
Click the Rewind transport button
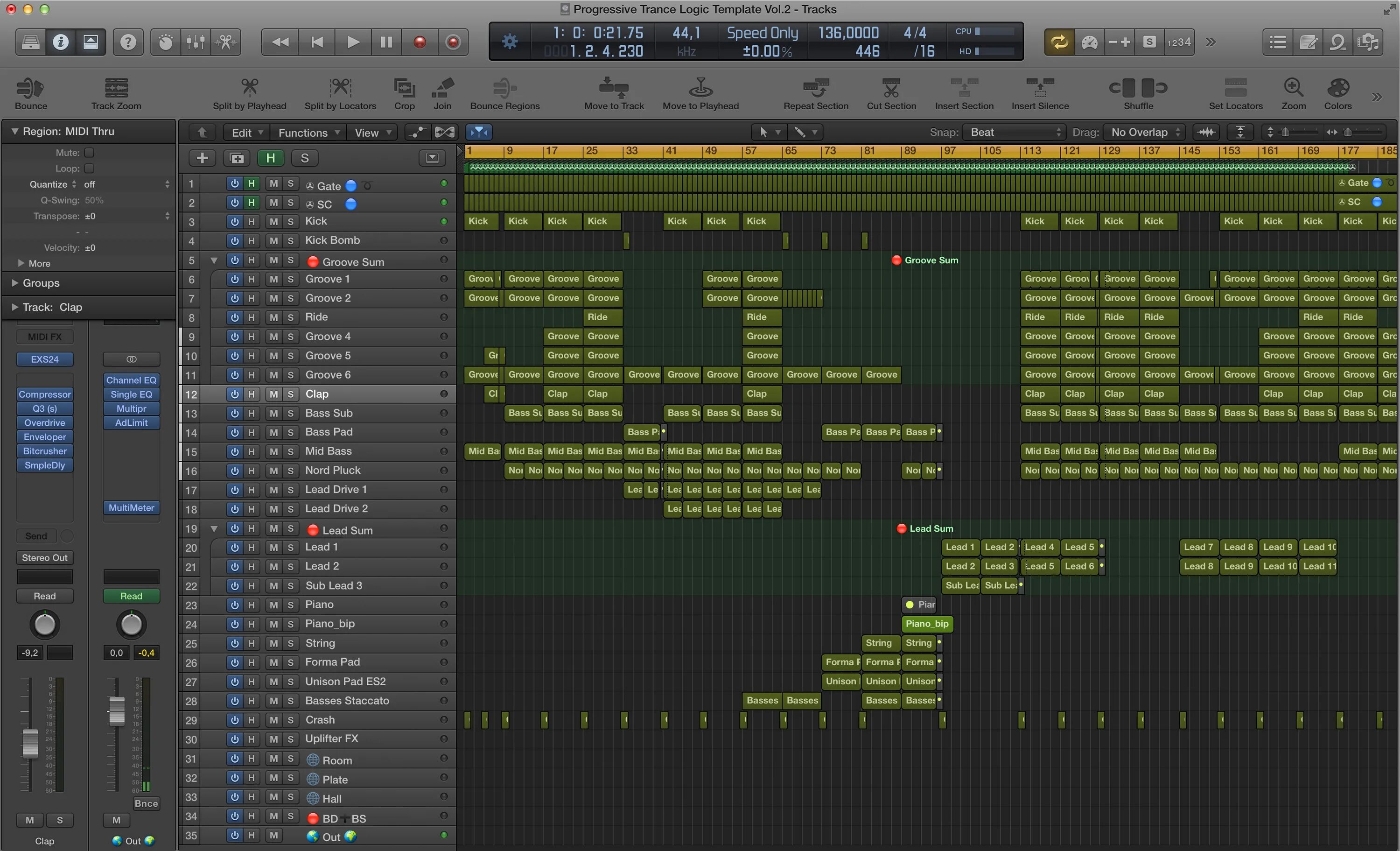[280, 42]
